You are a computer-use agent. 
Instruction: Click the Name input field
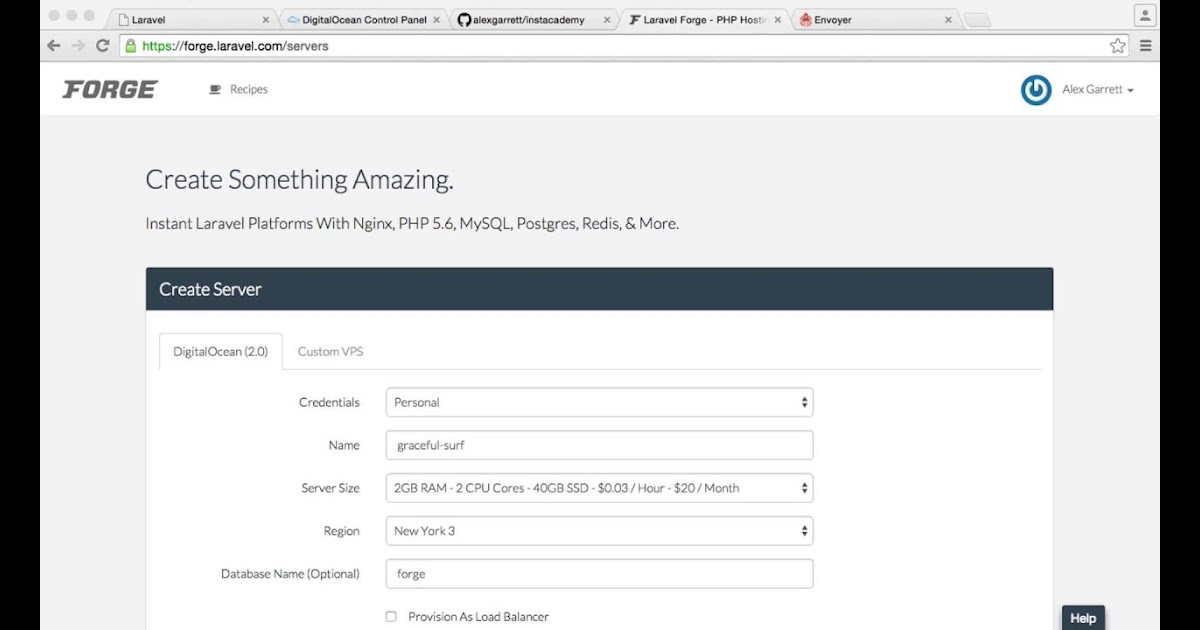pyautogui.click(x=599, y=445)
